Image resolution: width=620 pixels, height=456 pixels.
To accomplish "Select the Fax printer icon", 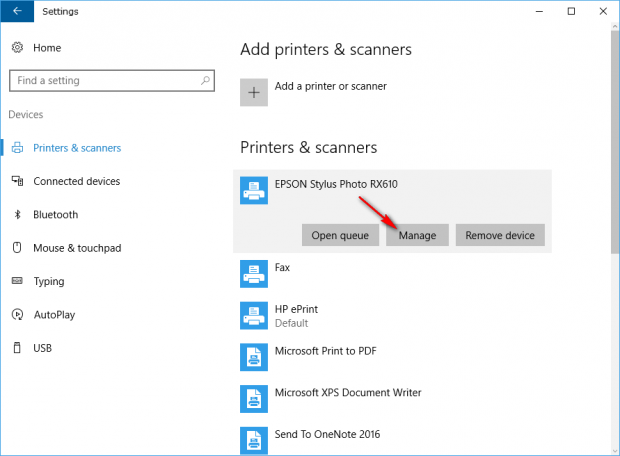I will click(x=254, y=274).
